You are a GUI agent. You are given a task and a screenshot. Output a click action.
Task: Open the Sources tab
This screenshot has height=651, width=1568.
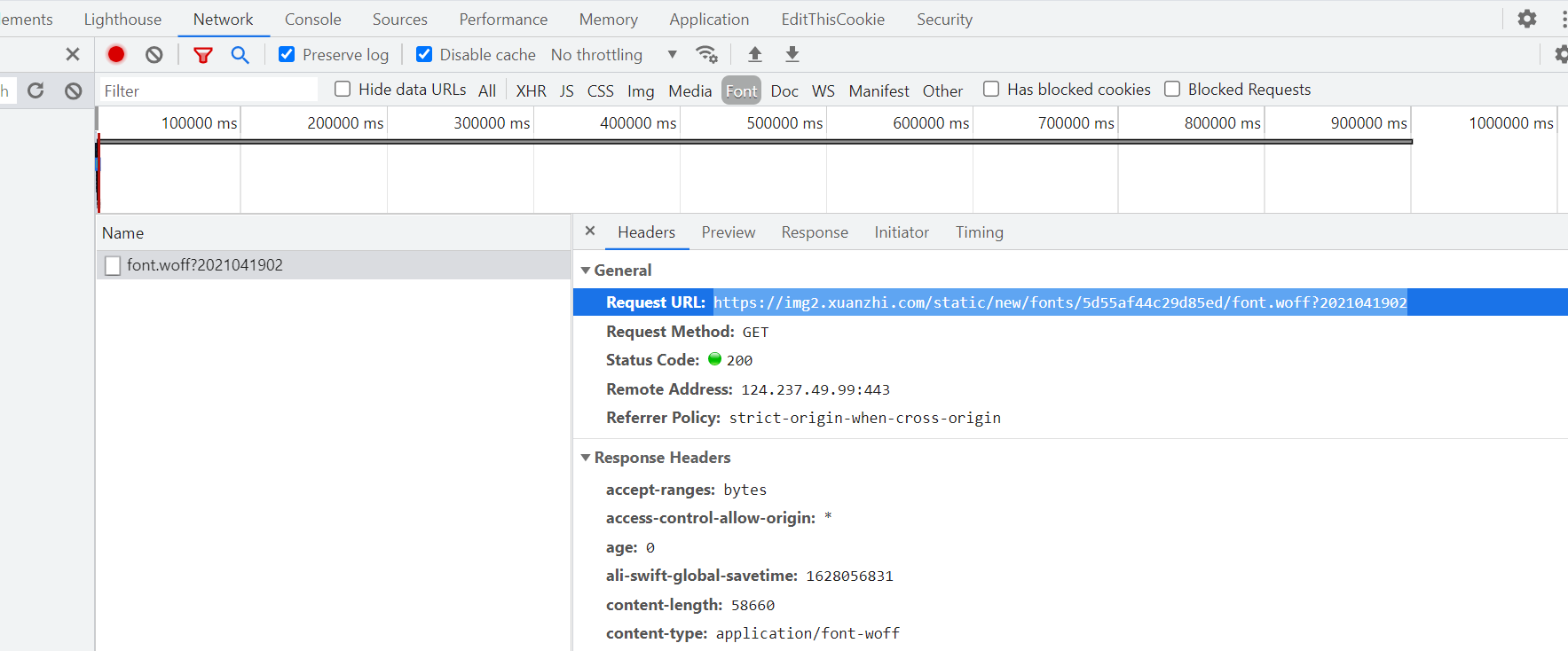pos(400,19)
